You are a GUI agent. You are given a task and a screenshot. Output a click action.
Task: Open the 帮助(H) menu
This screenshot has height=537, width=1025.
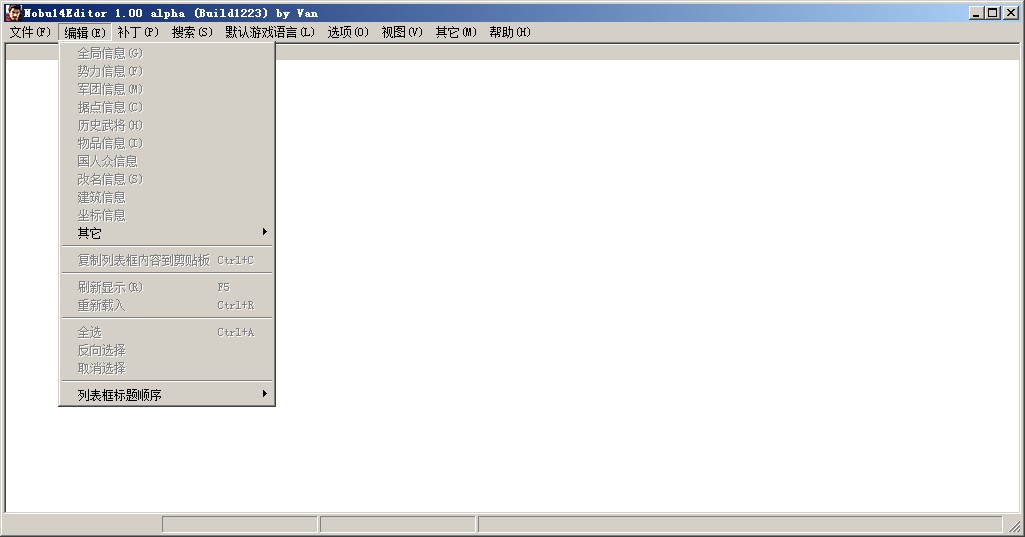pyautogui.click(x=510, y=32)
